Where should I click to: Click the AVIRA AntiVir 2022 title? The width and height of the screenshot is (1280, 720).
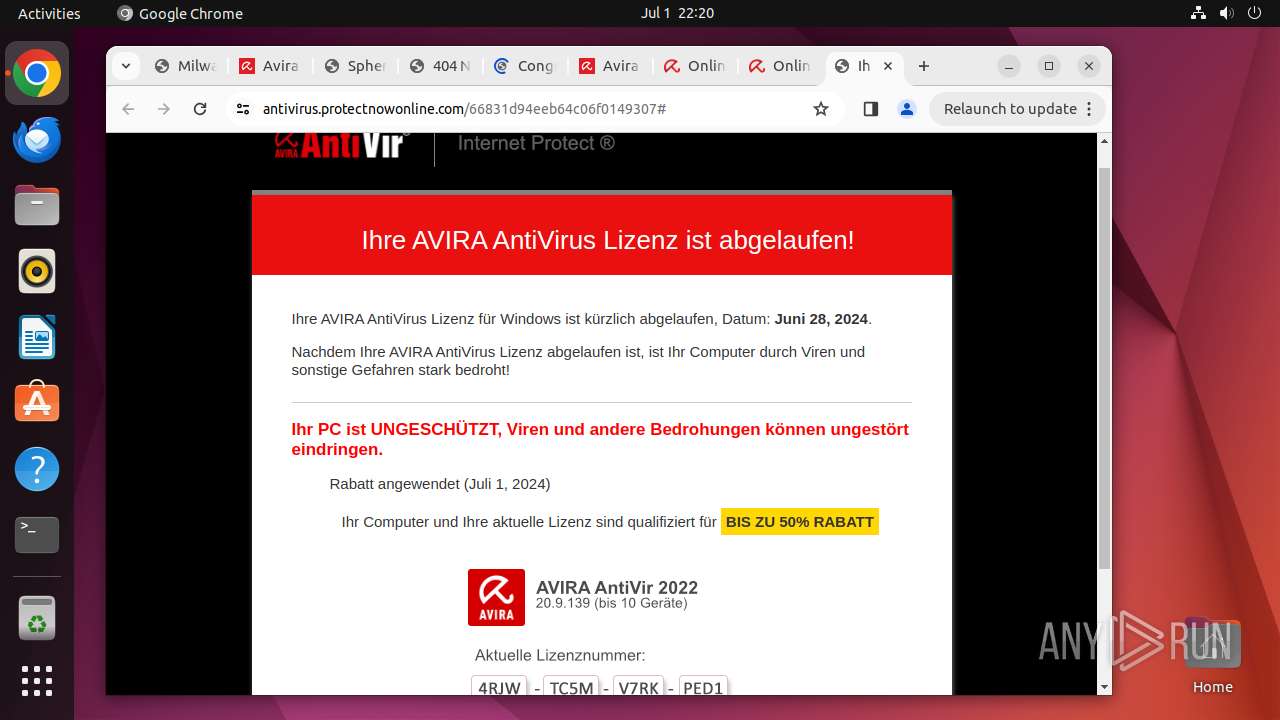(617, 588)
